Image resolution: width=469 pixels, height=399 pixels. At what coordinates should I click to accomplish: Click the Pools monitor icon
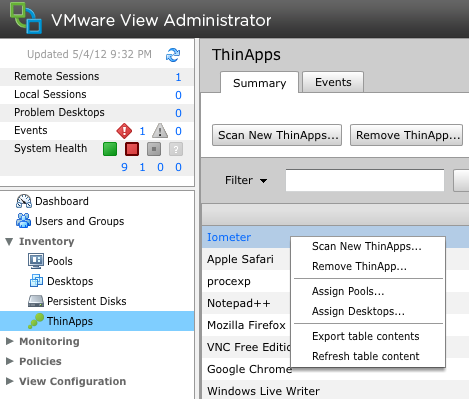click(x=36, y=261)
